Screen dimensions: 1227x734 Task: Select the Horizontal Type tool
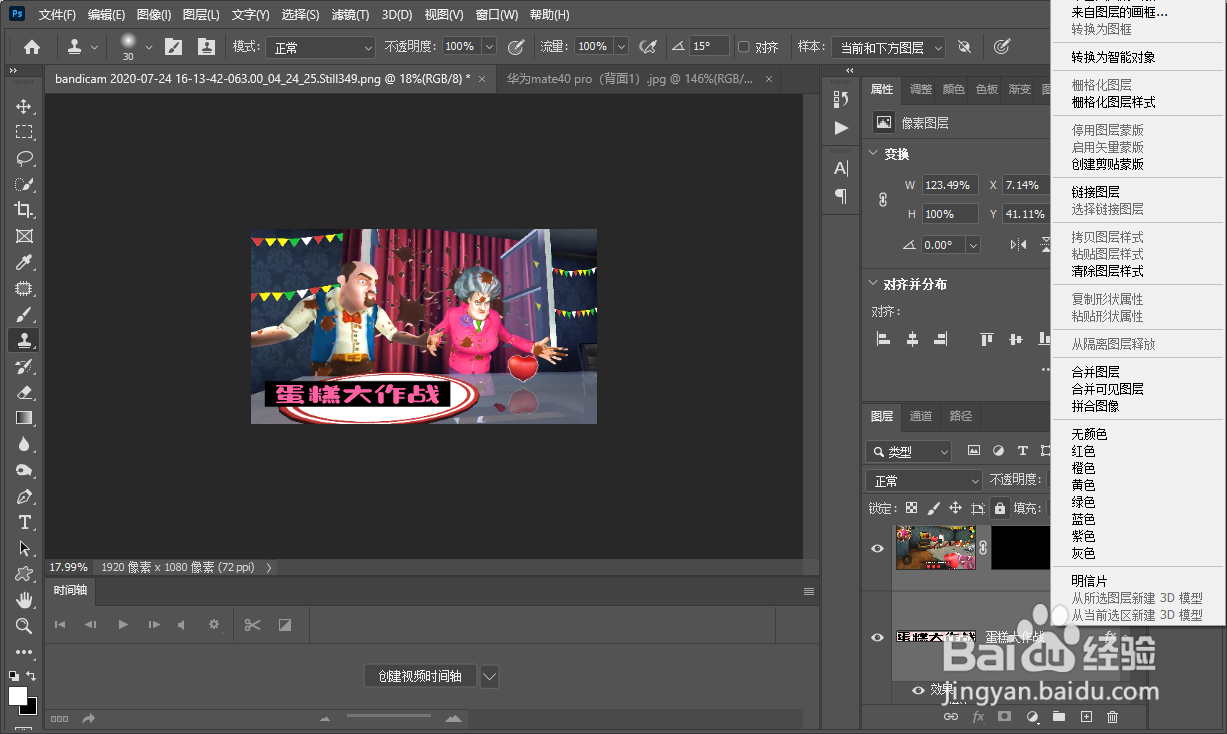tap(24, 522)
